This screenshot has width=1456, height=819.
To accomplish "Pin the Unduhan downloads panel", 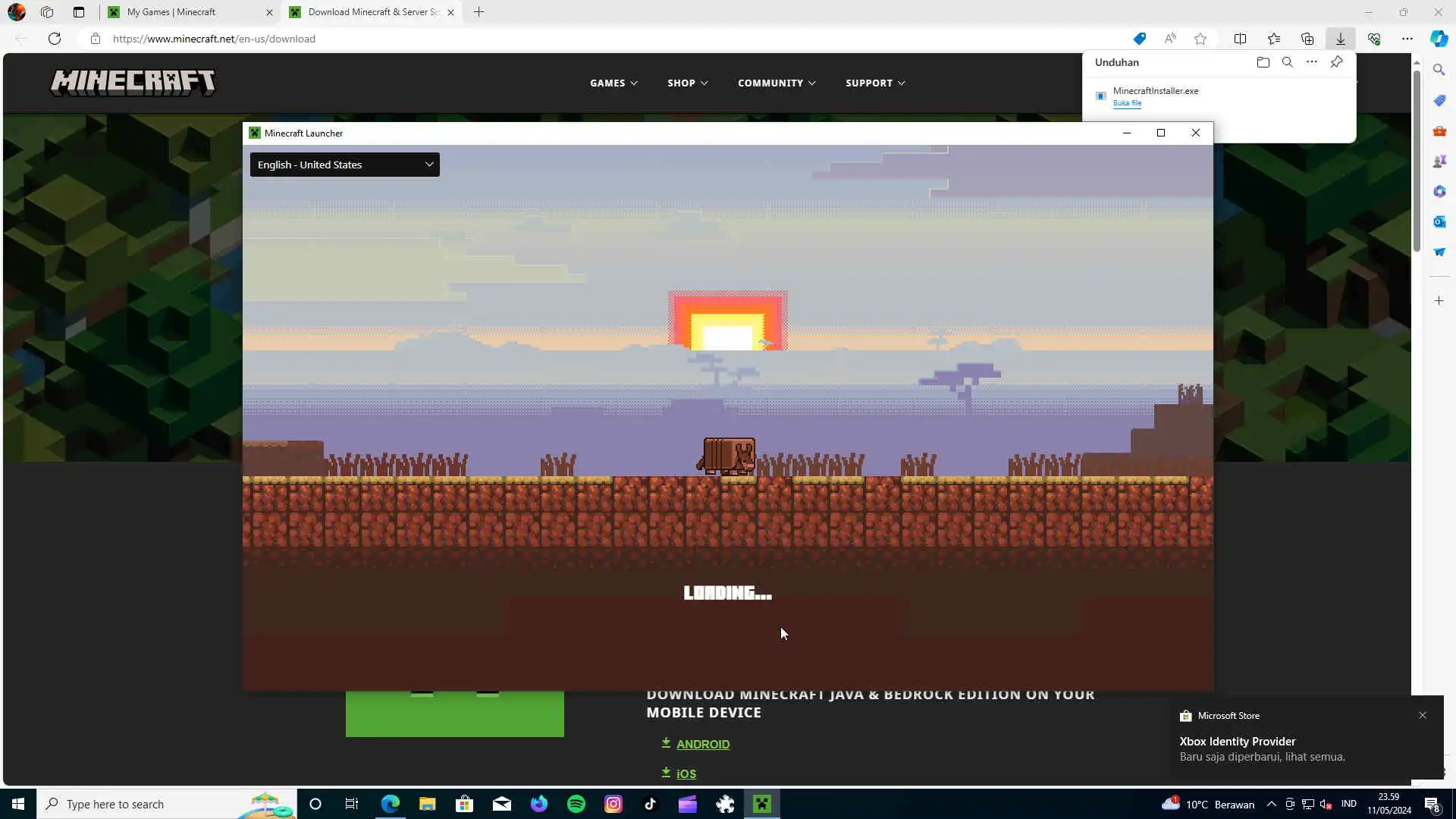I will pyautogui.click(x=1336, y=62).
